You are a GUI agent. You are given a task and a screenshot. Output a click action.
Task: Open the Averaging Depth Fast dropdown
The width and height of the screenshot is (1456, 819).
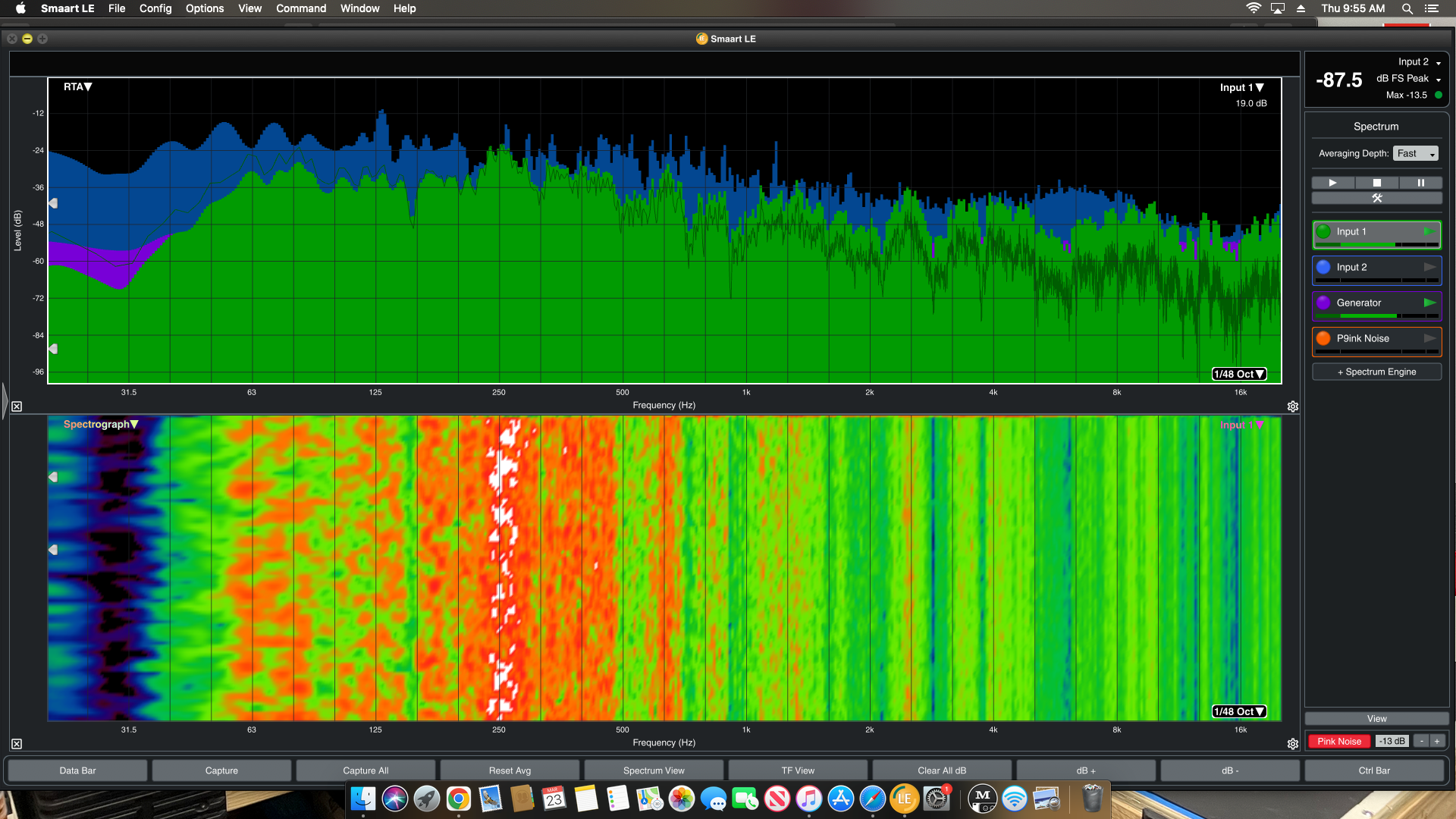tap(1416, 153)
